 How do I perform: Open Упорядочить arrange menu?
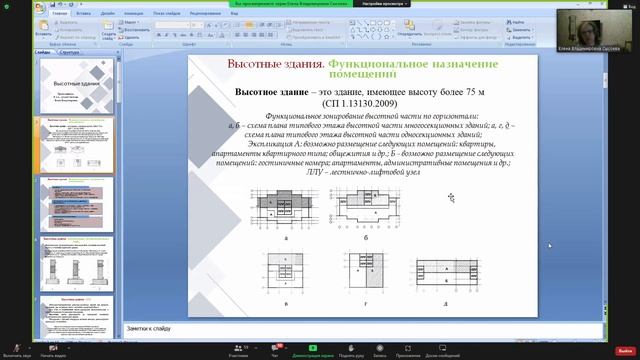409,29
